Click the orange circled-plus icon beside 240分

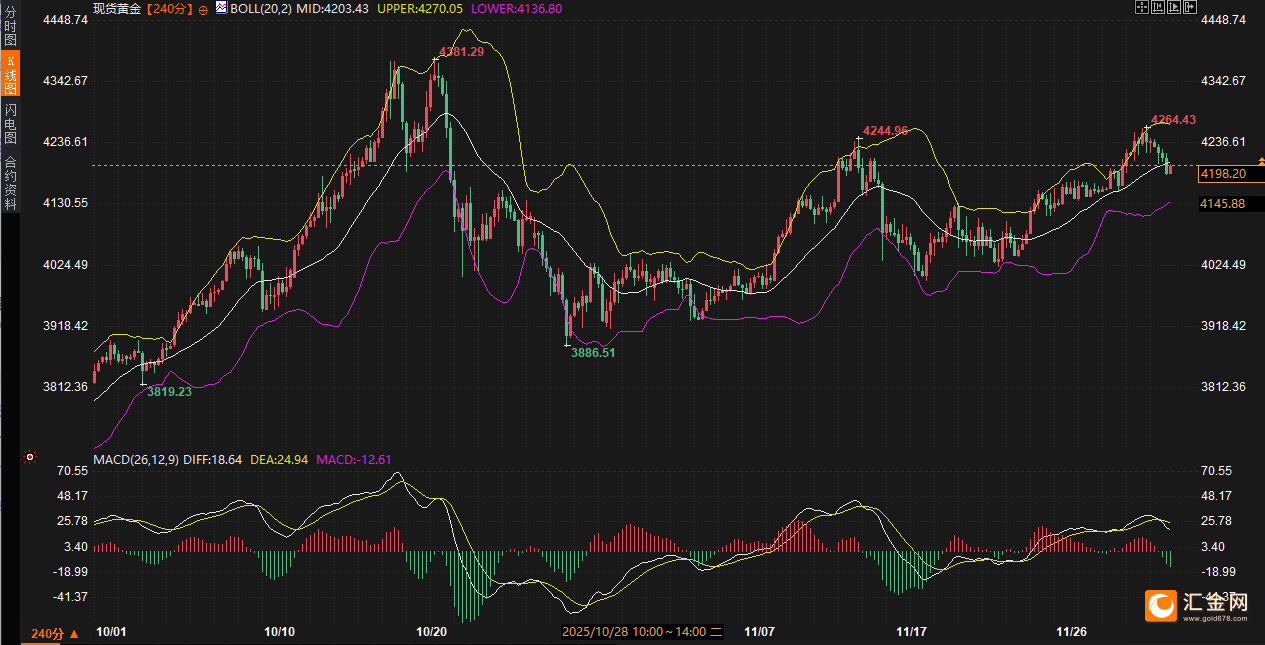204,8
